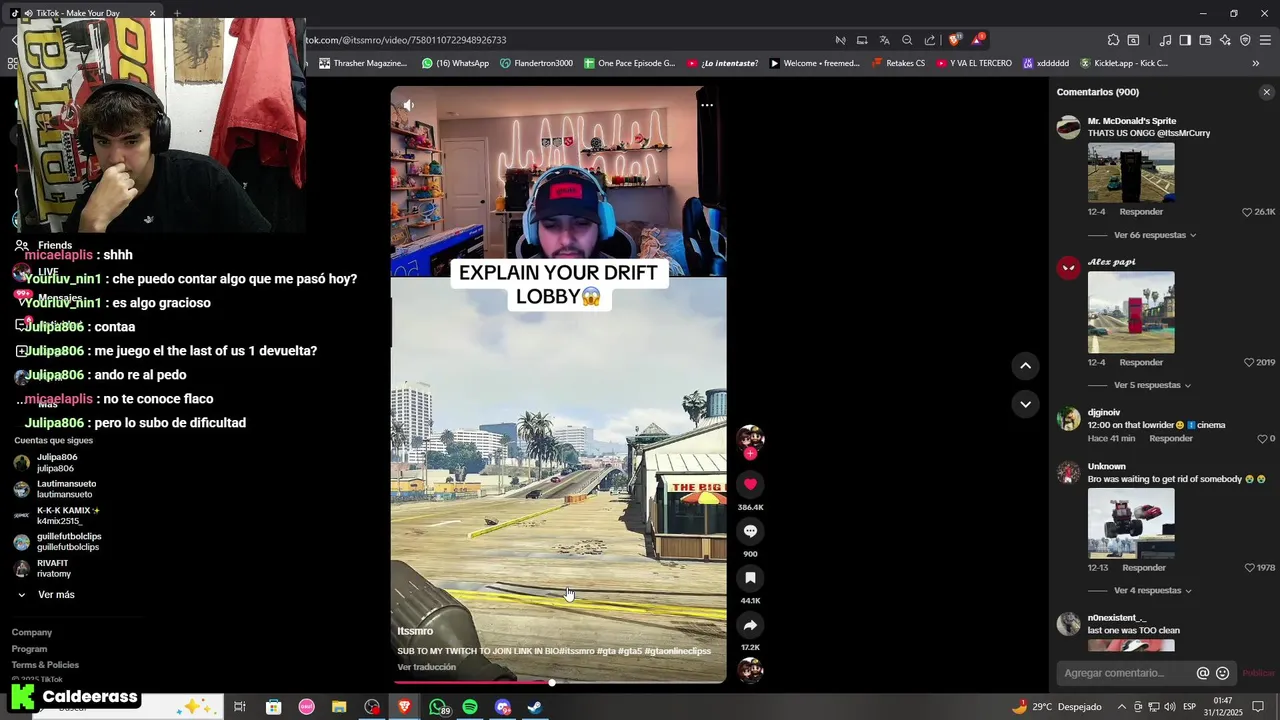
Task: Open One Pace Episode bookmark
Action: point(630,63)
